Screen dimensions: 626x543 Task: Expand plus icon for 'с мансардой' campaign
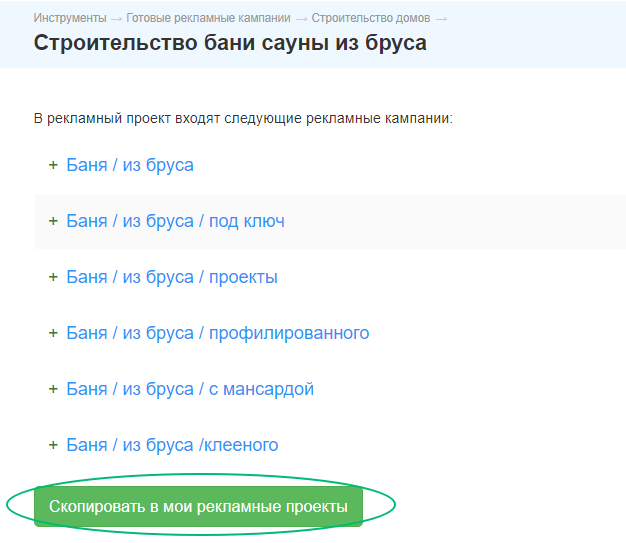[53, 388]
